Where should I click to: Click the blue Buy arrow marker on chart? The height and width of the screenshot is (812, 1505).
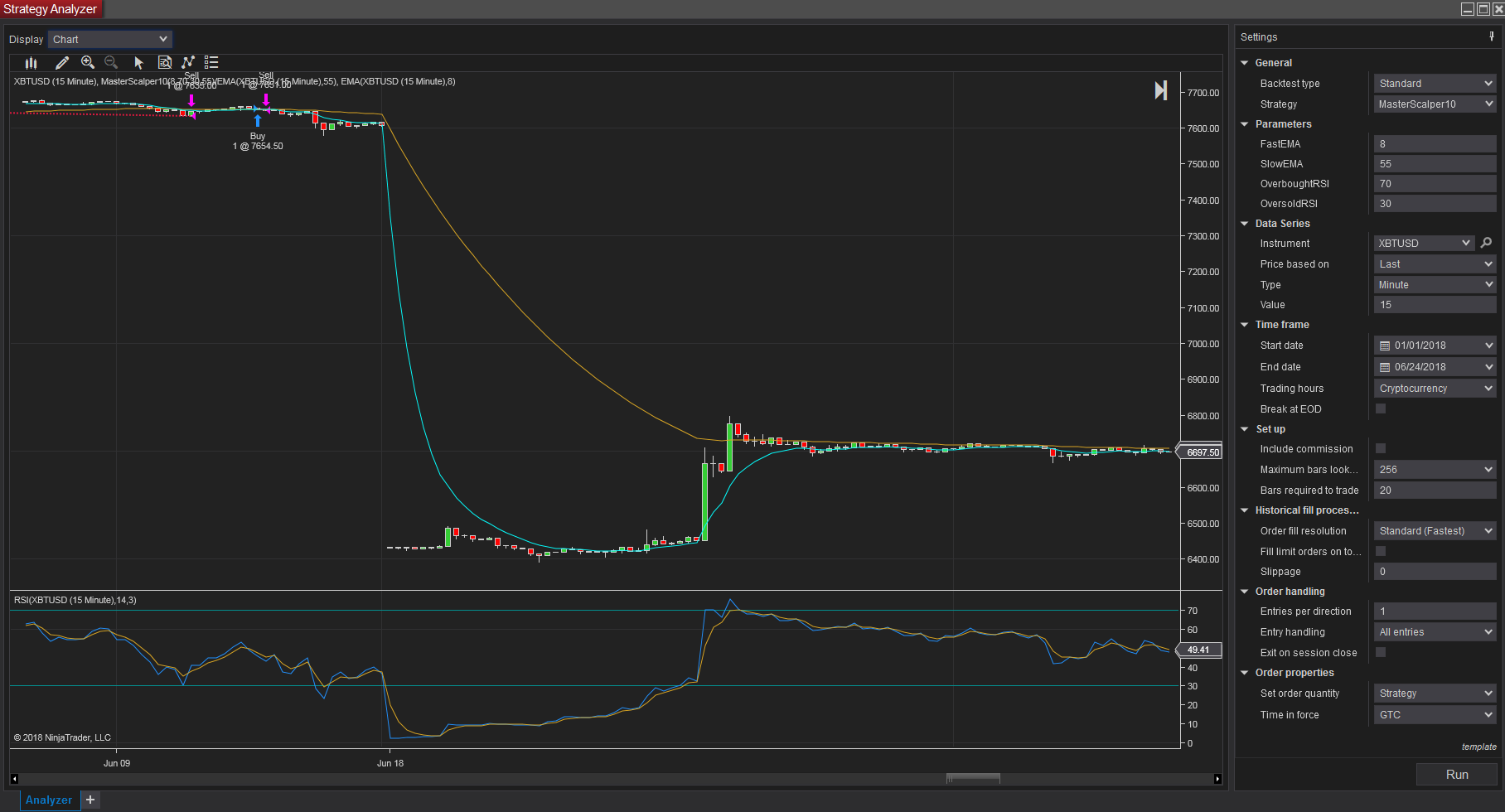[x=258, y=121]
